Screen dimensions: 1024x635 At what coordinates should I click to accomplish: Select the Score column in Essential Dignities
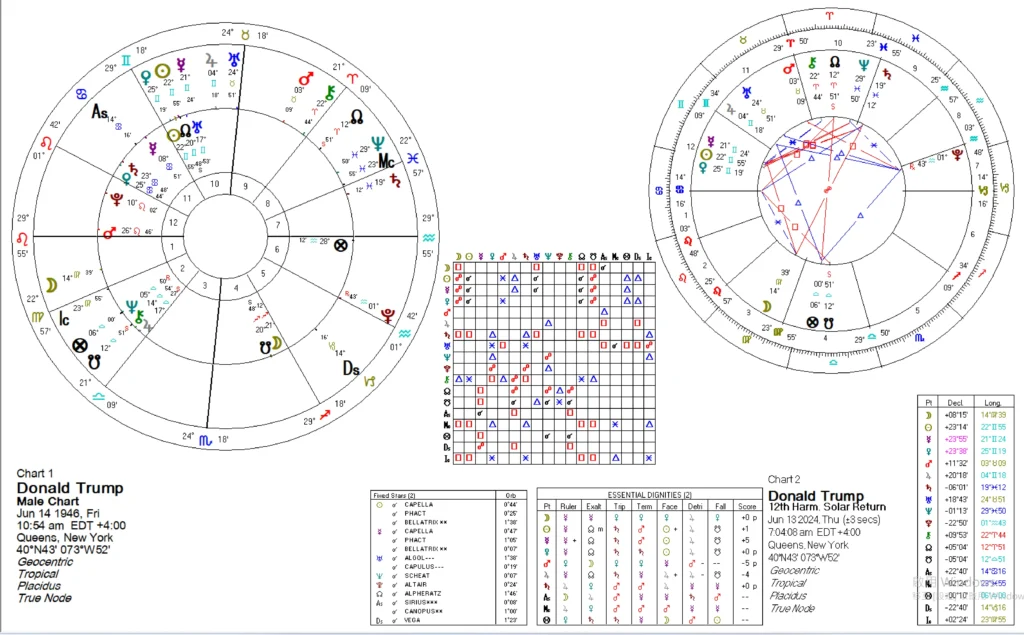coord(746,505)
